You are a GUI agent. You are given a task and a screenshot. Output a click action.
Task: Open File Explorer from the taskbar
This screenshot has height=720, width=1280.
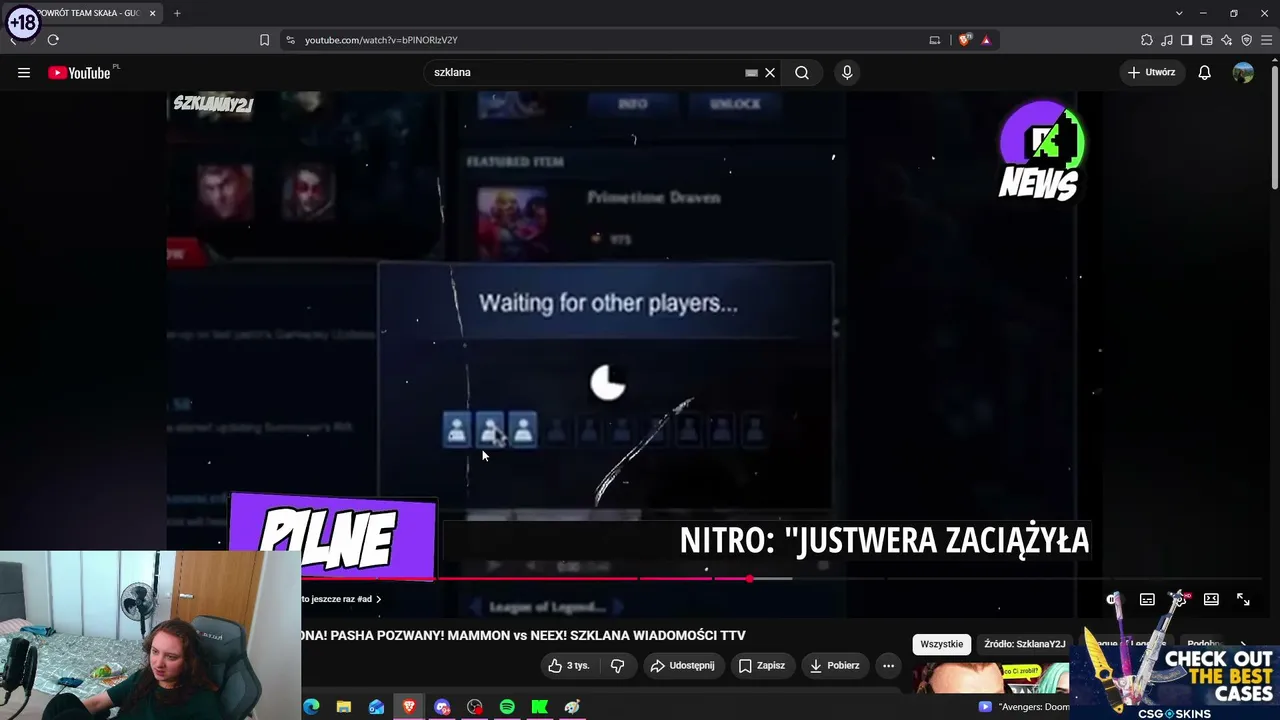click(x=344, y=707)
